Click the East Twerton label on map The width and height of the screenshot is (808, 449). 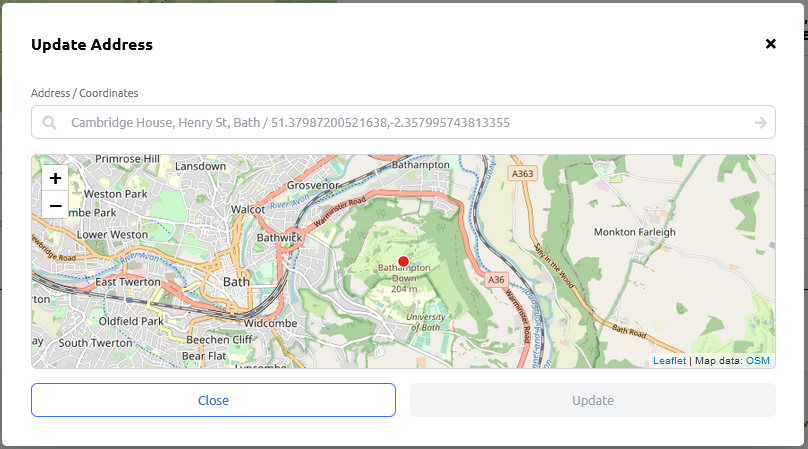click(128, 282)
